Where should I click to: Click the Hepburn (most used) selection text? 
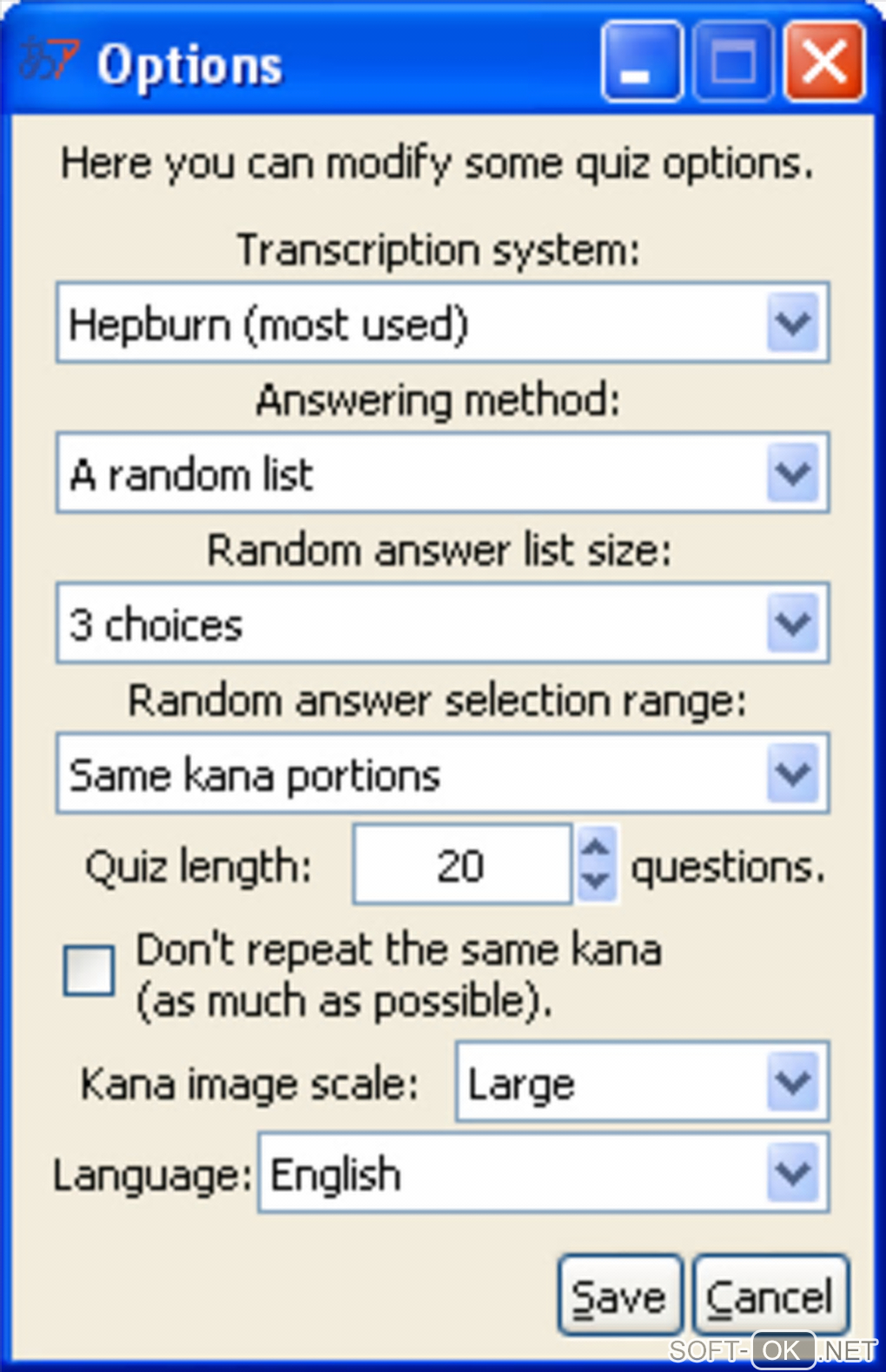coord(268,325)
